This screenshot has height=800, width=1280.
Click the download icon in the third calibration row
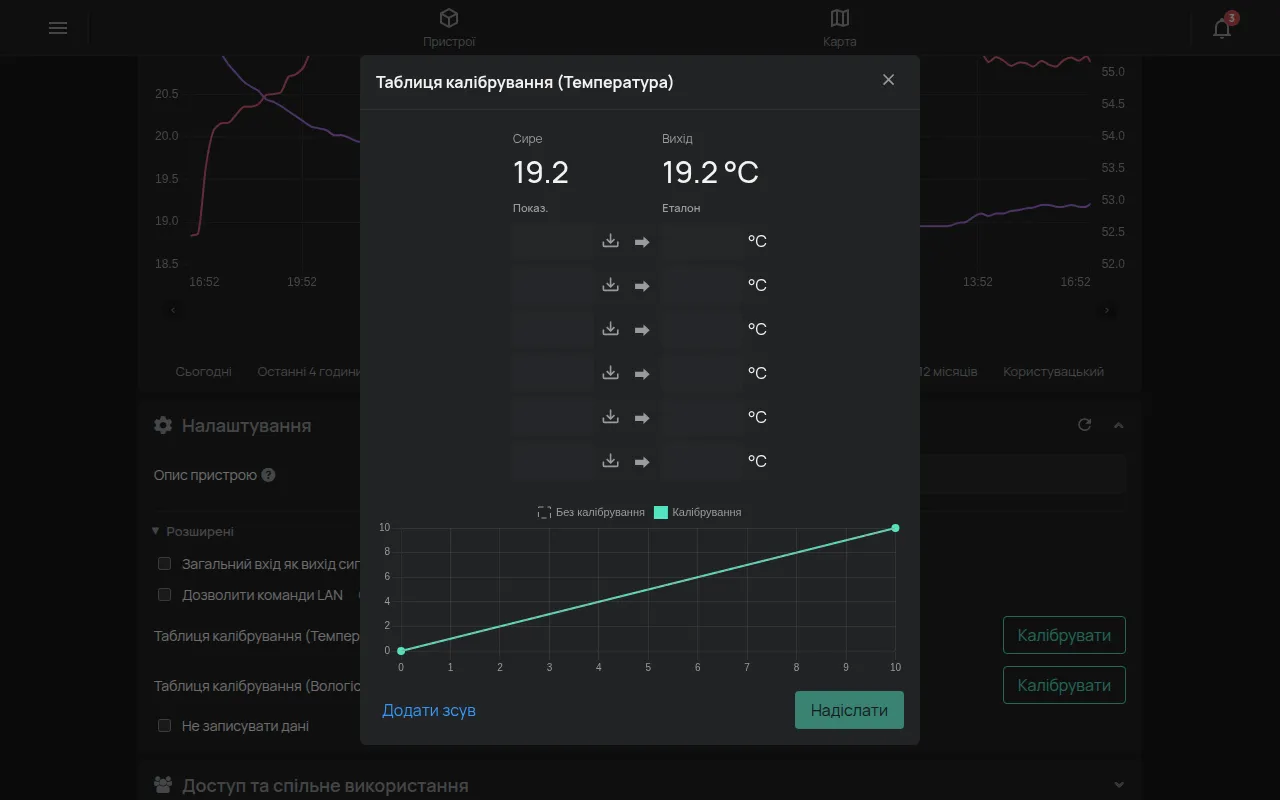pyautogui.click(x=611, y=329)
